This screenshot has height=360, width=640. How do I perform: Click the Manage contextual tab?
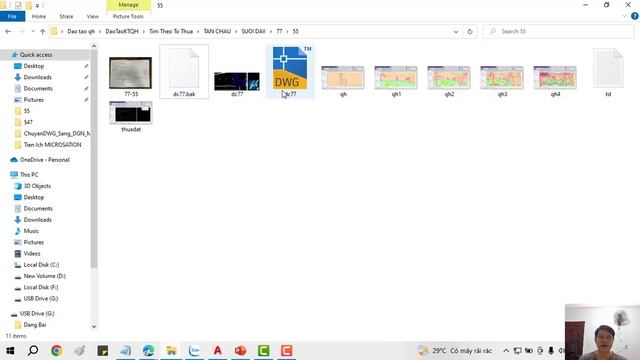tap(129, 5)
